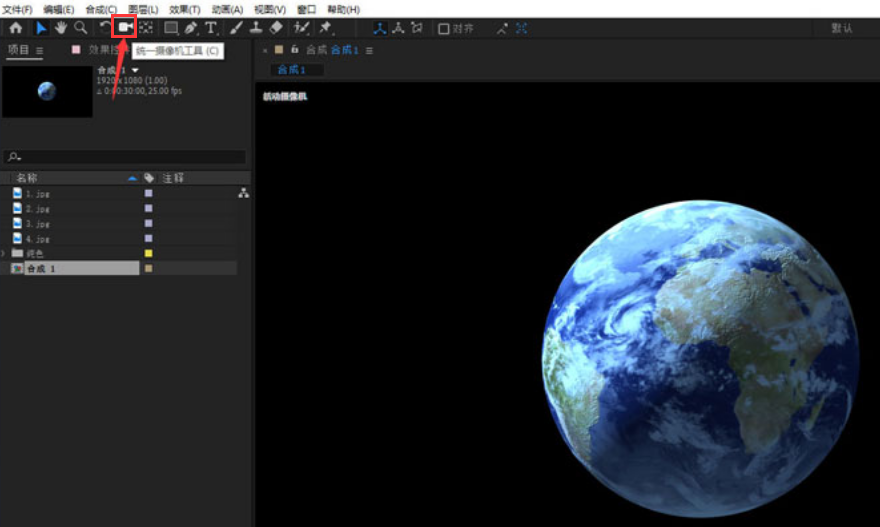Open the 效果(T) menu
This screenshot has width=880, height=527.
[x=184, y=9]
